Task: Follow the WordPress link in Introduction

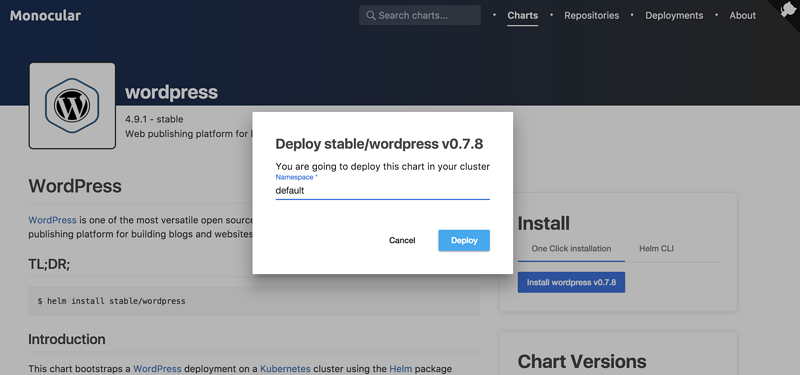Action: pos(157,368)
